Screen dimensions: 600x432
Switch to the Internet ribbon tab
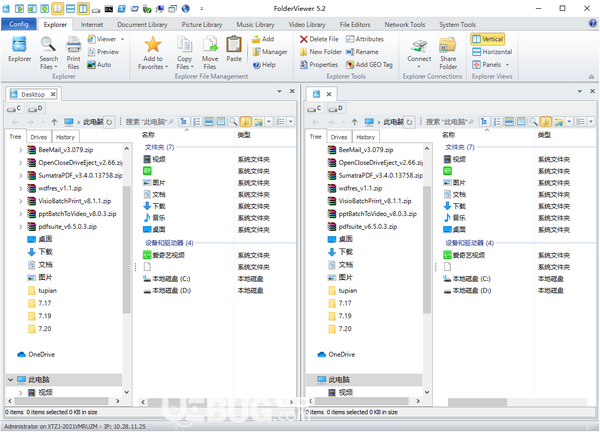pos(92,24)
